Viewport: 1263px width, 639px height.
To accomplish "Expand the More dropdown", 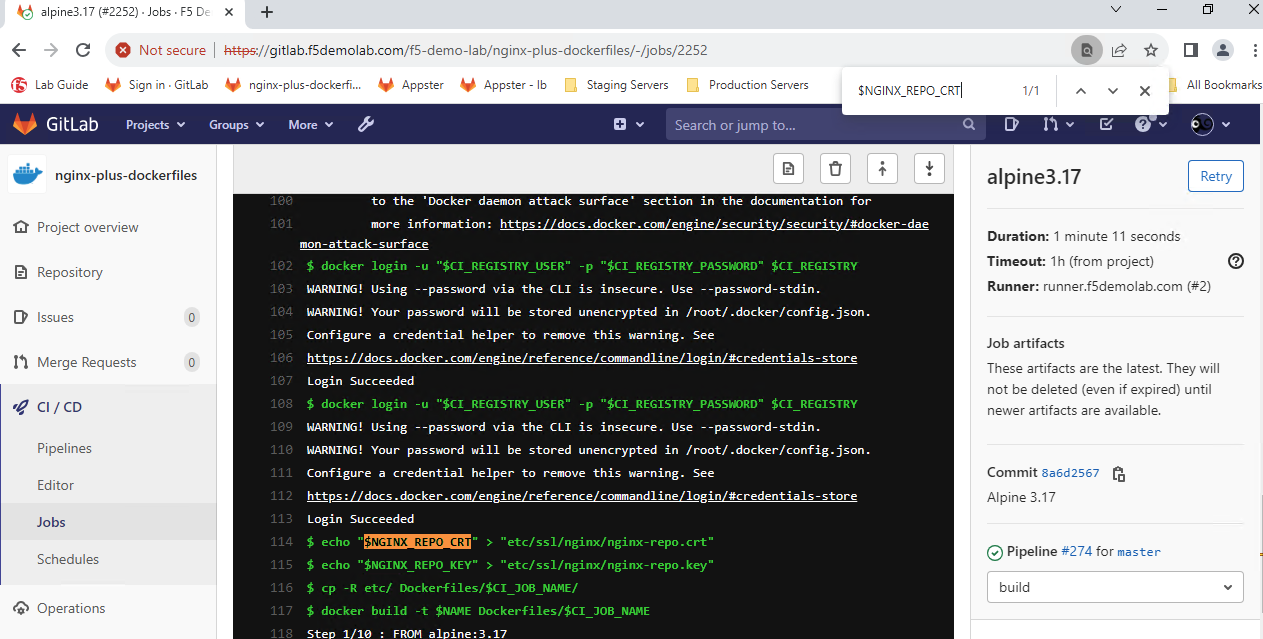I will pos(310,124).
